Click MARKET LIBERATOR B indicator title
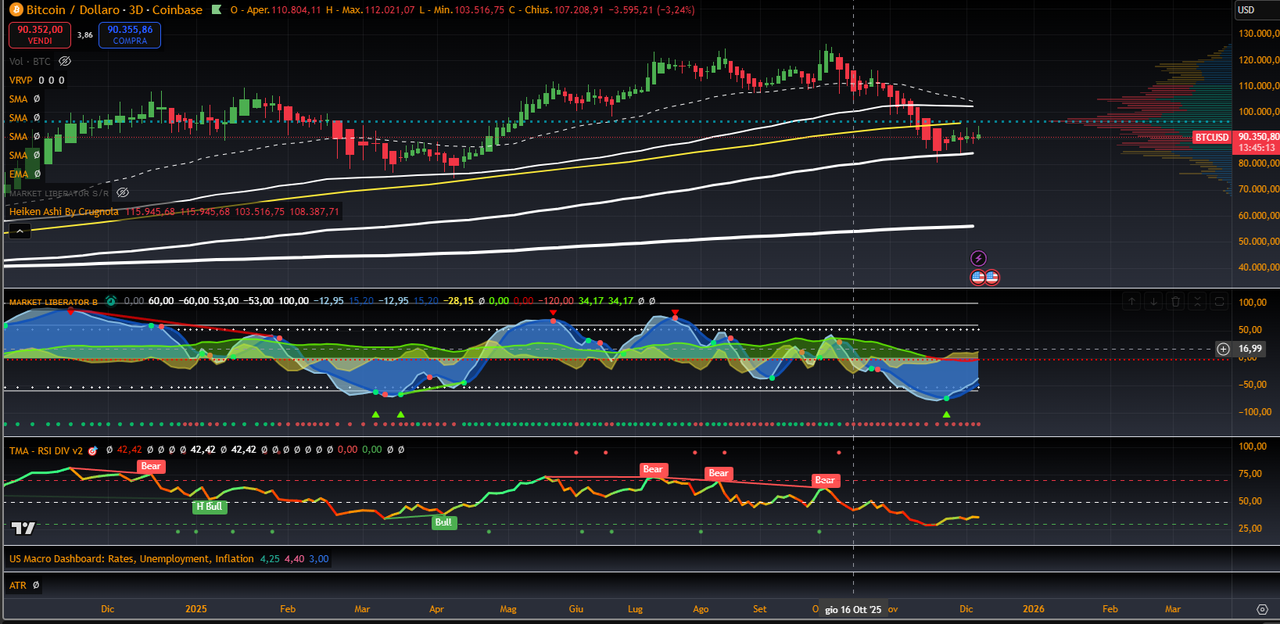The height and width of the screenshot is (624, 1280). (x=54, y=301)
